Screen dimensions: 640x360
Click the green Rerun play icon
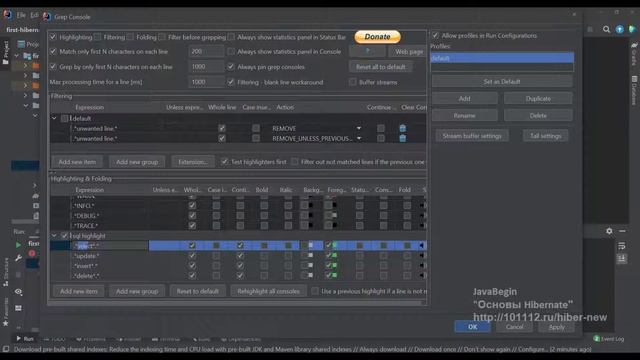[18, 245]
